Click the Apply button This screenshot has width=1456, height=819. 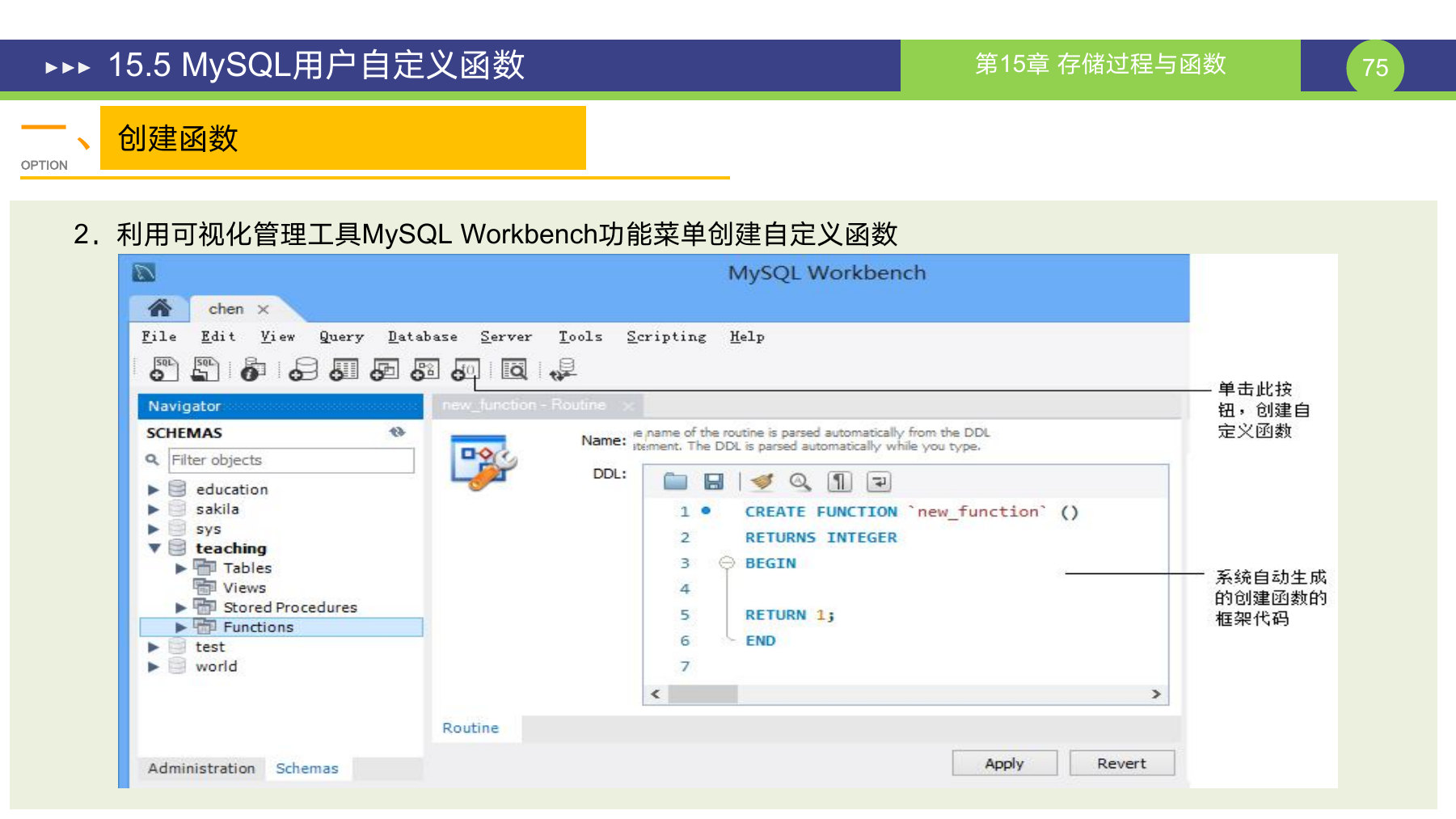1005,763
